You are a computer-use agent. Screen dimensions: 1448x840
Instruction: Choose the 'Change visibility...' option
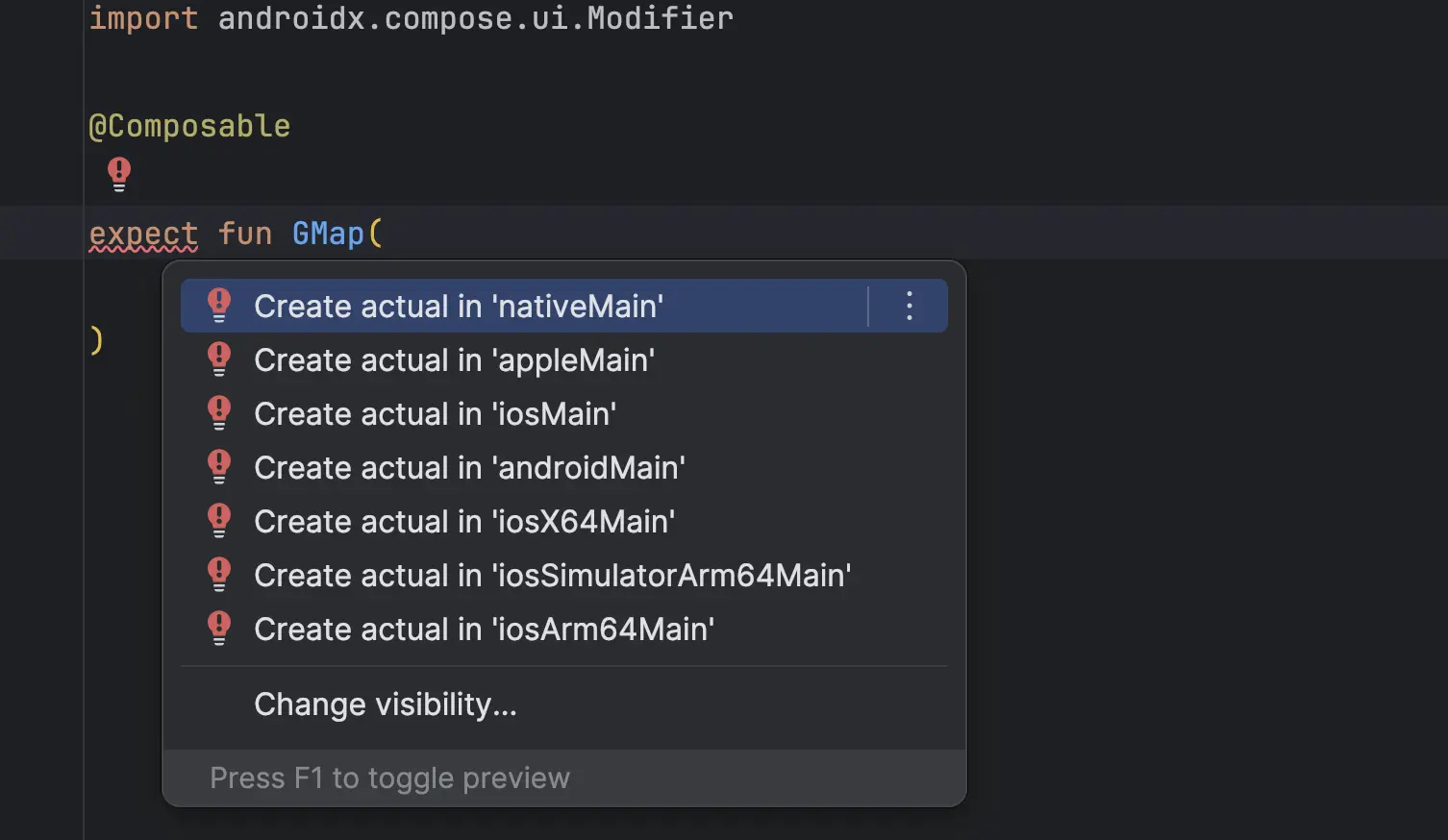[x=385, y=704]
